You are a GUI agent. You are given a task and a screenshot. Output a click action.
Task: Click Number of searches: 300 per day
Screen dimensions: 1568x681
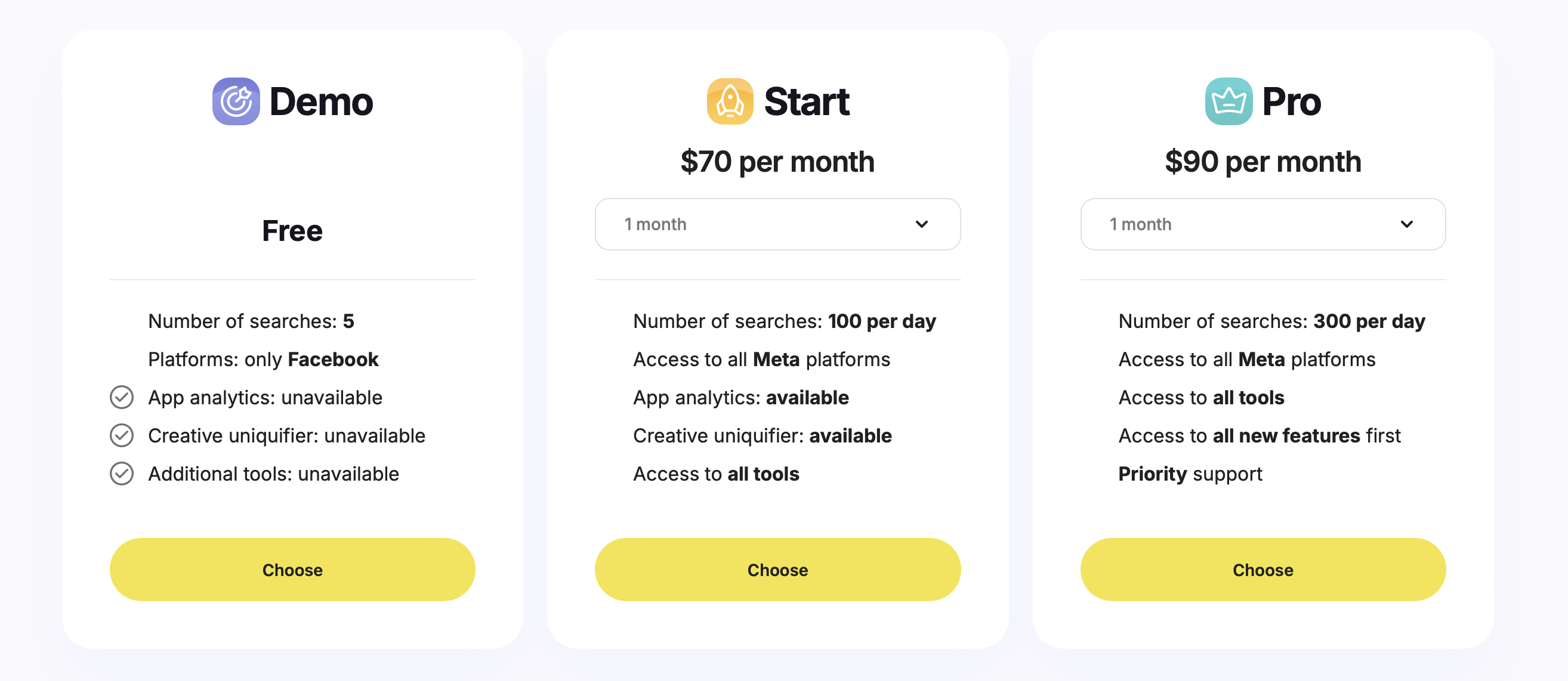tap(1271, 321)
